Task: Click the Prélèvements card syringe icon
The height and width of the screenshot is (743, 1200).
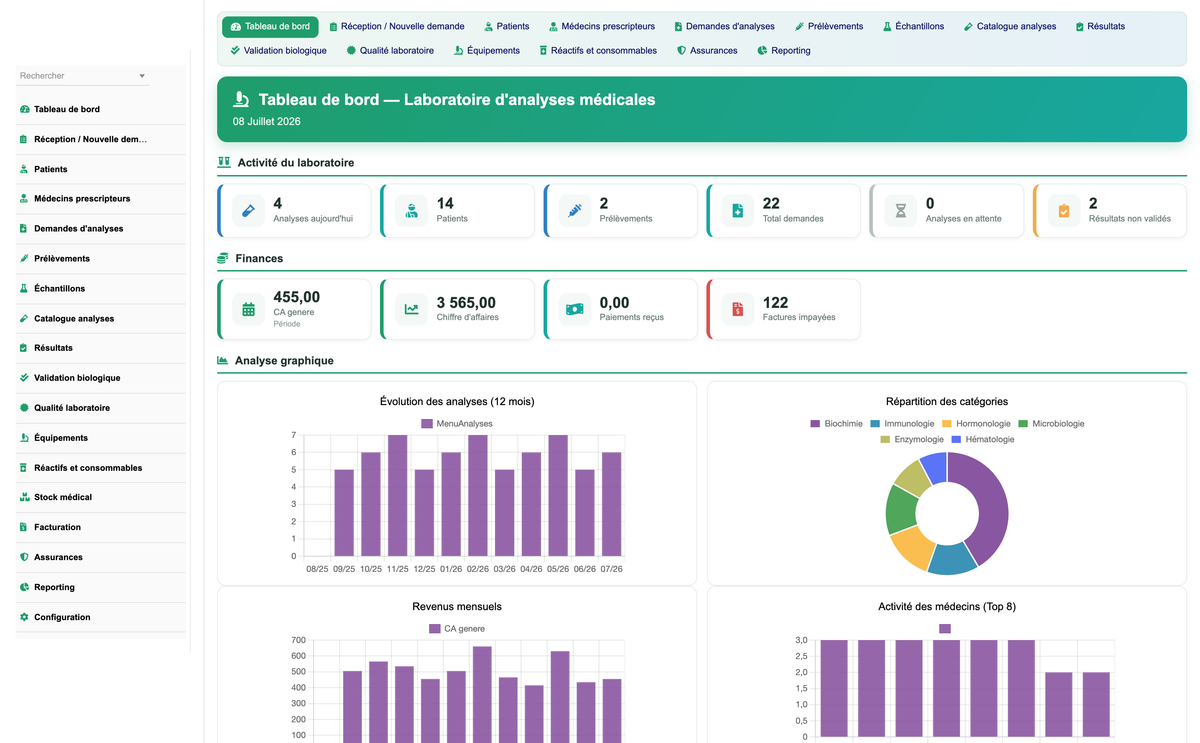Action: (x=575, y=211)
